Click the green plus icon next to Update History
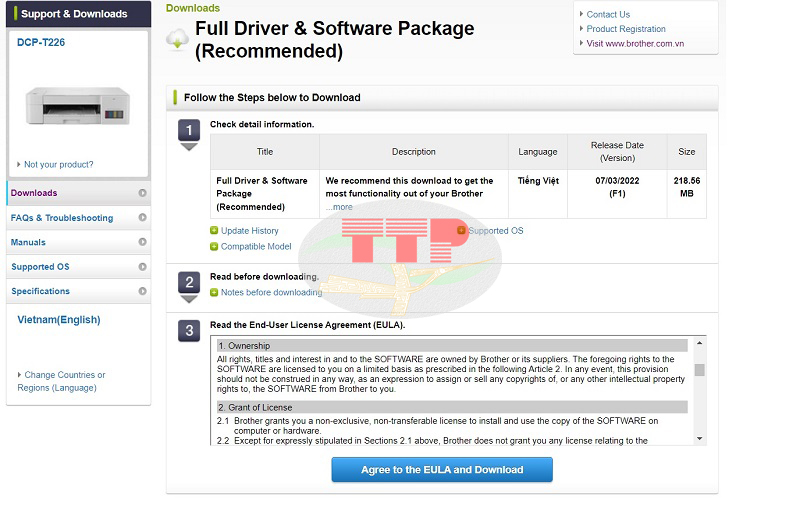The width and height of the screenshot is (800, 518). coord(214,230)
